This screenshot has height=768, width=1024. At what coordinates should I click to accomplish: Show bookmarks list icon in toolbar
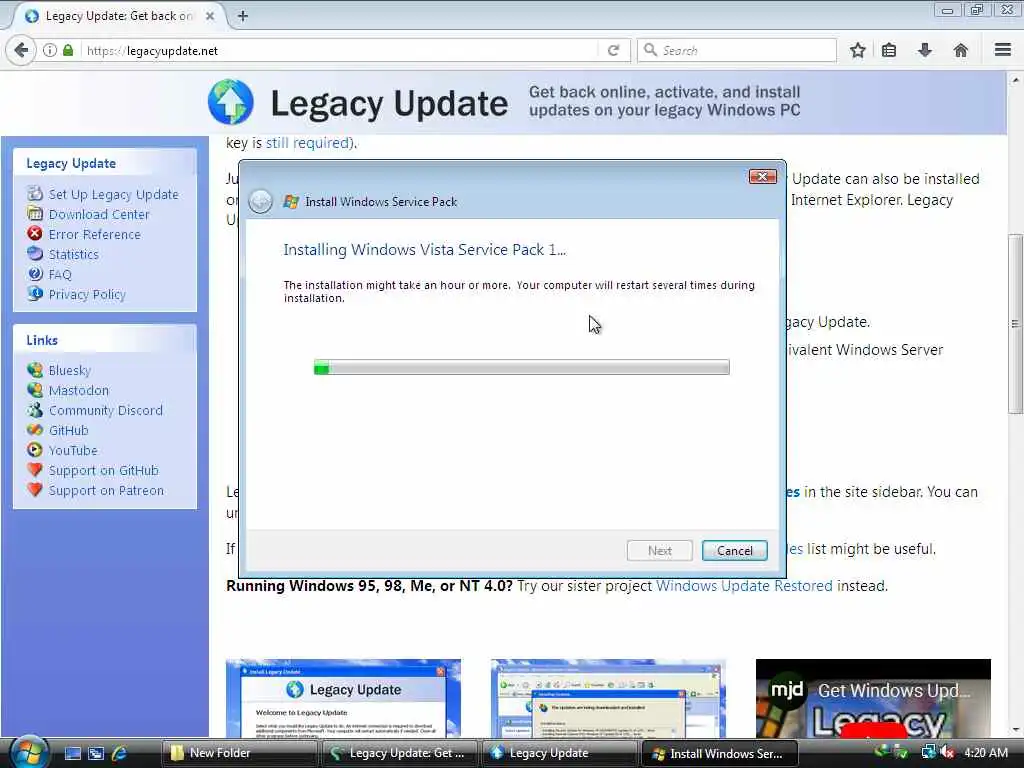point(889,50)
